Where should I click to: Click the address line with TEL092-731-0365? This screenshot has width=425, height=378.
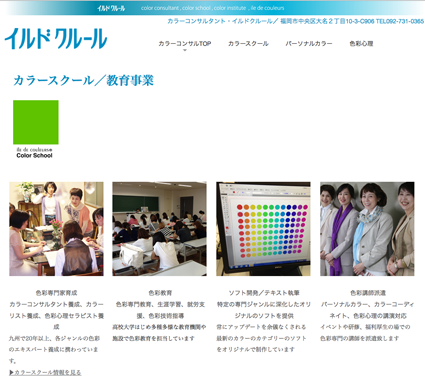click(296, 21)
